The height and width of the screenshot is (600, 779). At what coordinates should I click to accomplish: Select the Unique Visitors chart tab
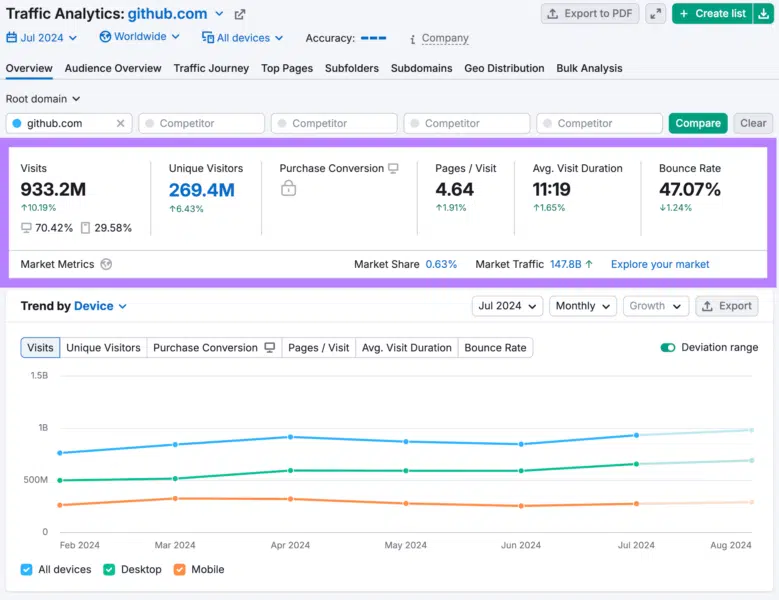tap(103, 348)
